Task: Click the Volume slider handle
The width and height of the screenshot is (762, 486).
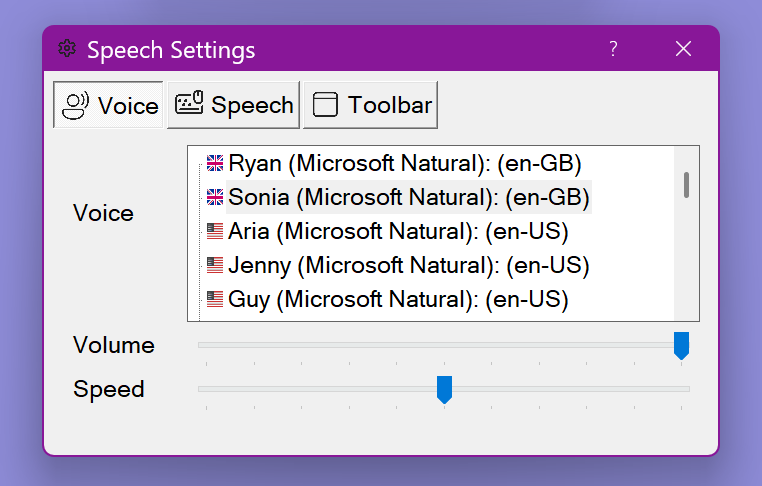Action: [x=681, y=346]
